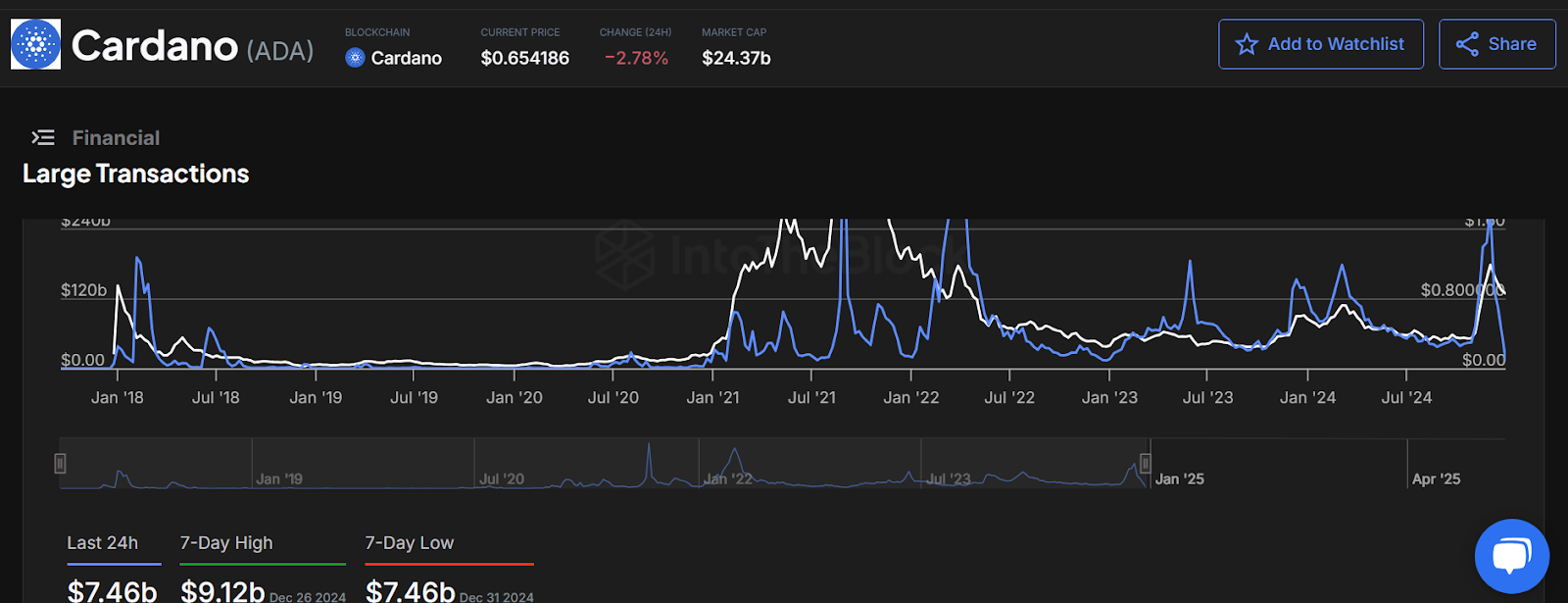1568x603 pixels.
Task: Click the Cardano logo in the header
Action: 35,44
